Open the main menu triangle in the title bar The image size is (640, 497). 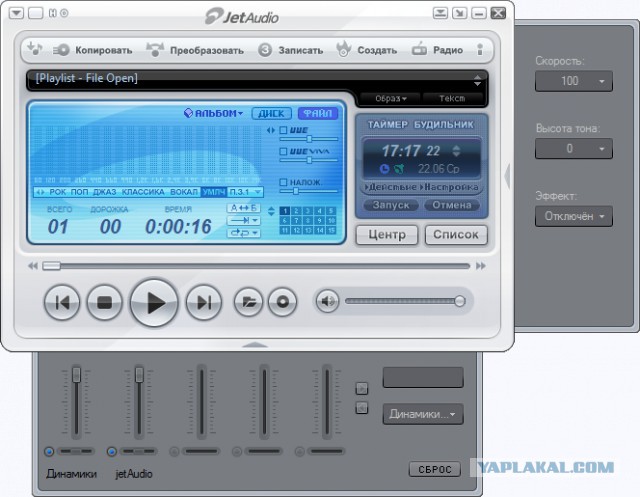click(x=16, y=13)
